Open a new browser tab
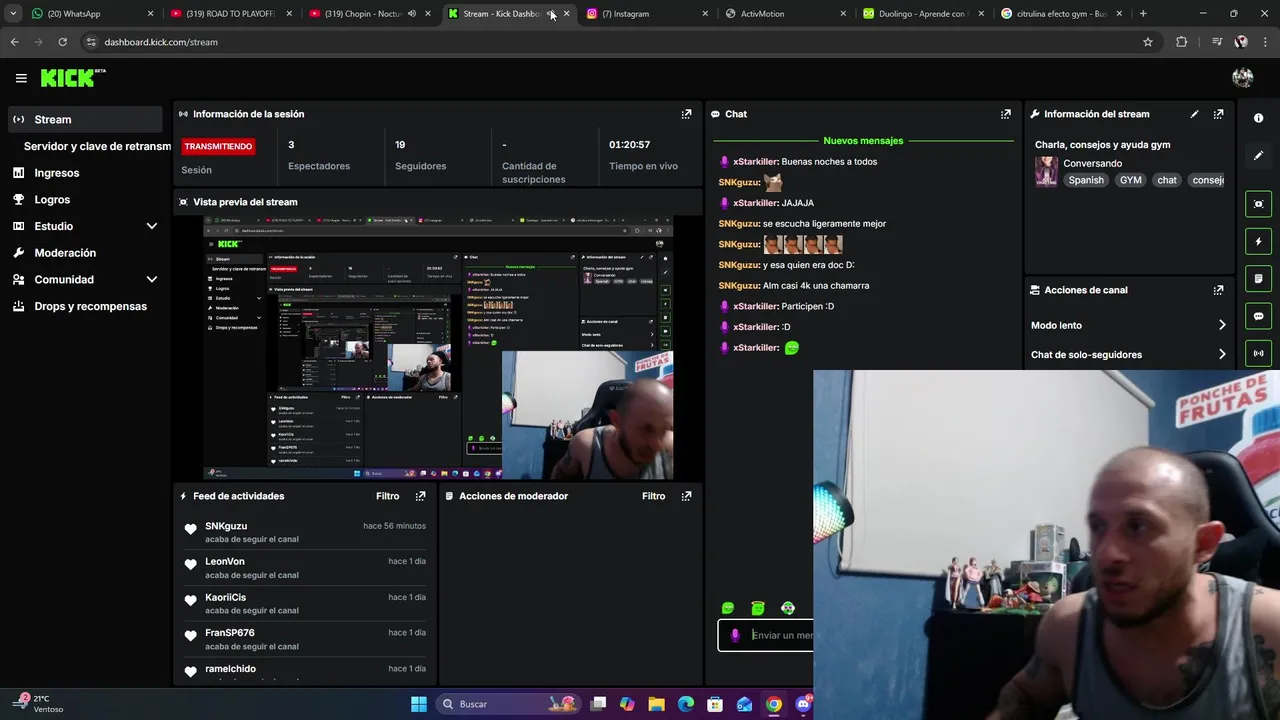Image resolution: width=1280 pixels, height=720 pixels. 1143,14
